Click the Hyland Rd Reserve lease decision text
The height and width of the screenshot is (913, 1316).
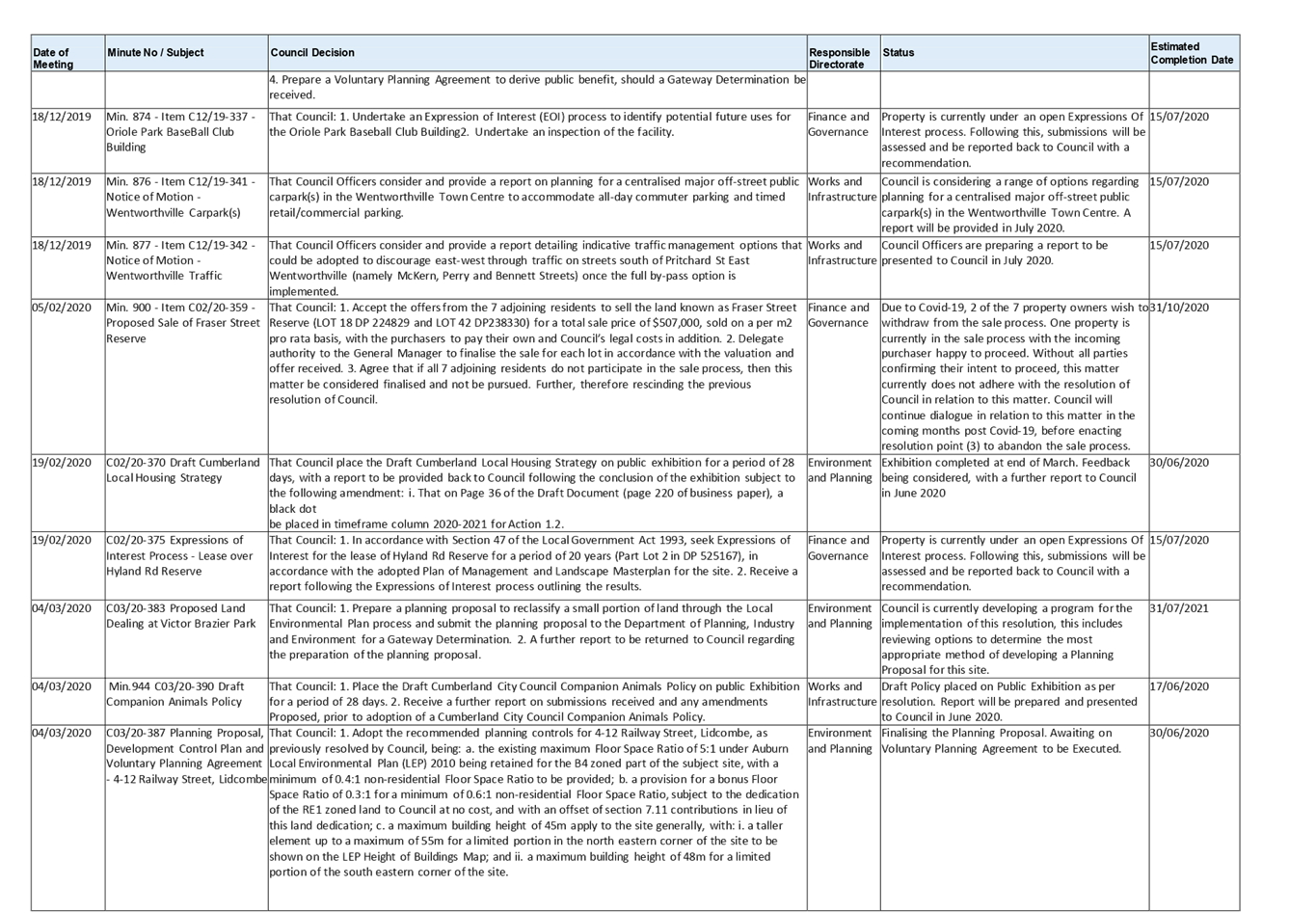coord(533,564)
